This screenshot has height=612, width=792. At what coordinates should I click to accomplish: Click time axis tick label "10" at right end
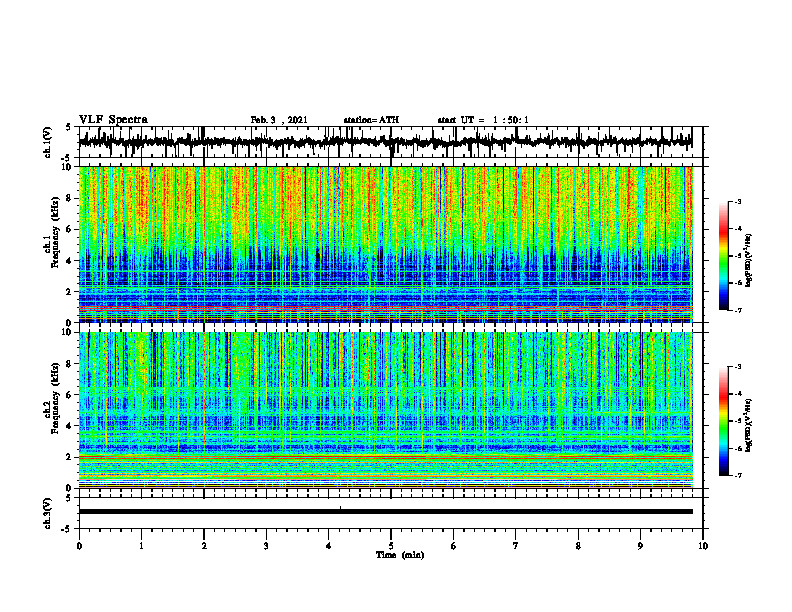coord(703,546)
